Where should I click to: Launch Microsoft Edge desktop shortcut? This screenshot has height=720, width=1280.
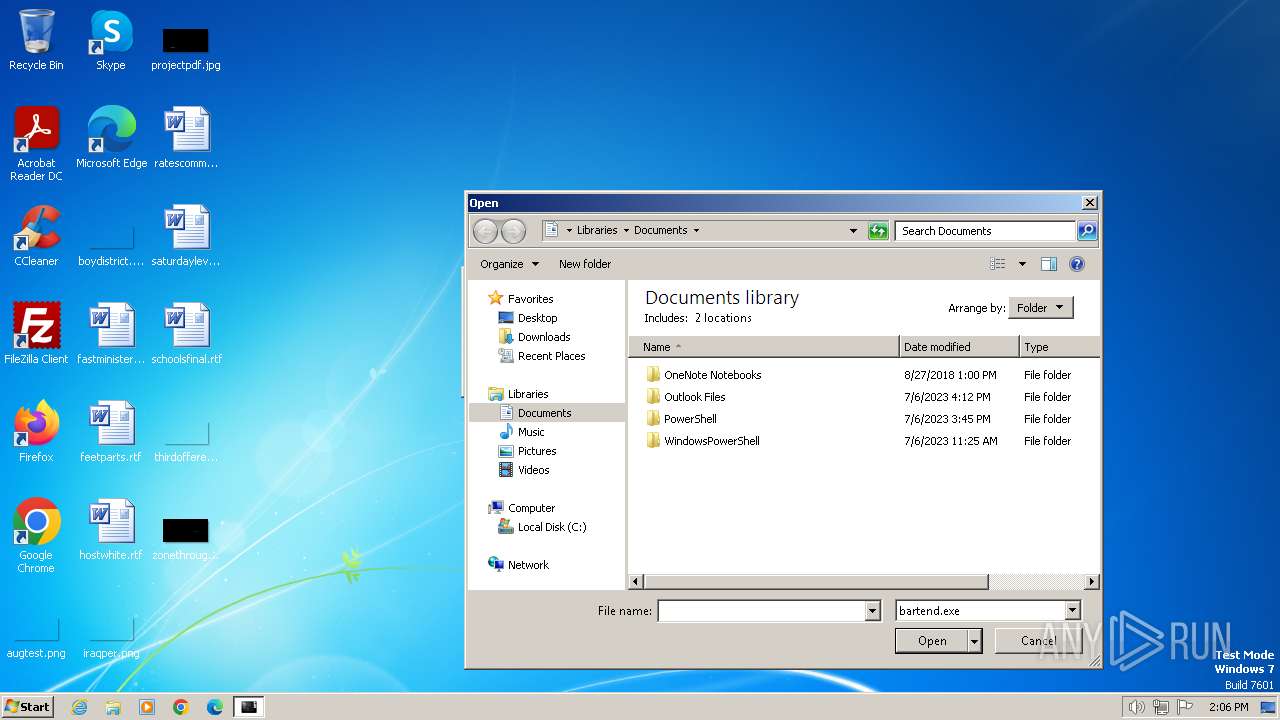[x=111, y=138]
